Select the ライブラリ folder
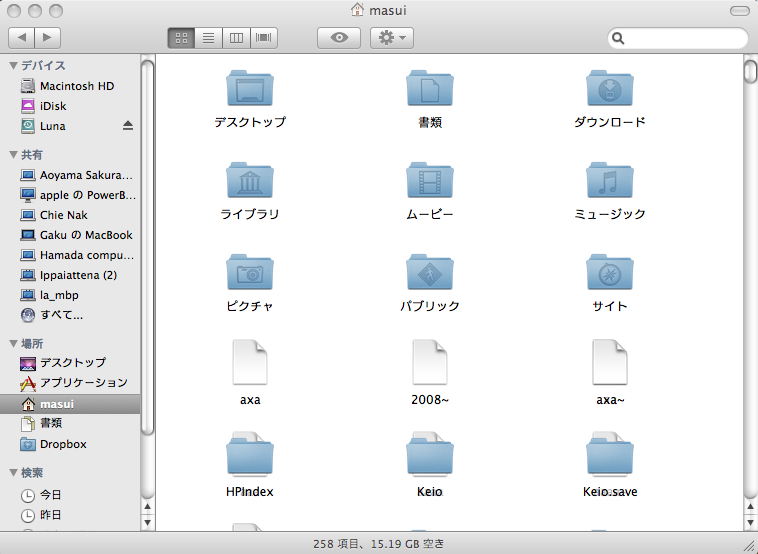The image size is (758, 554). pyautogui.click(x=249, y=180)
